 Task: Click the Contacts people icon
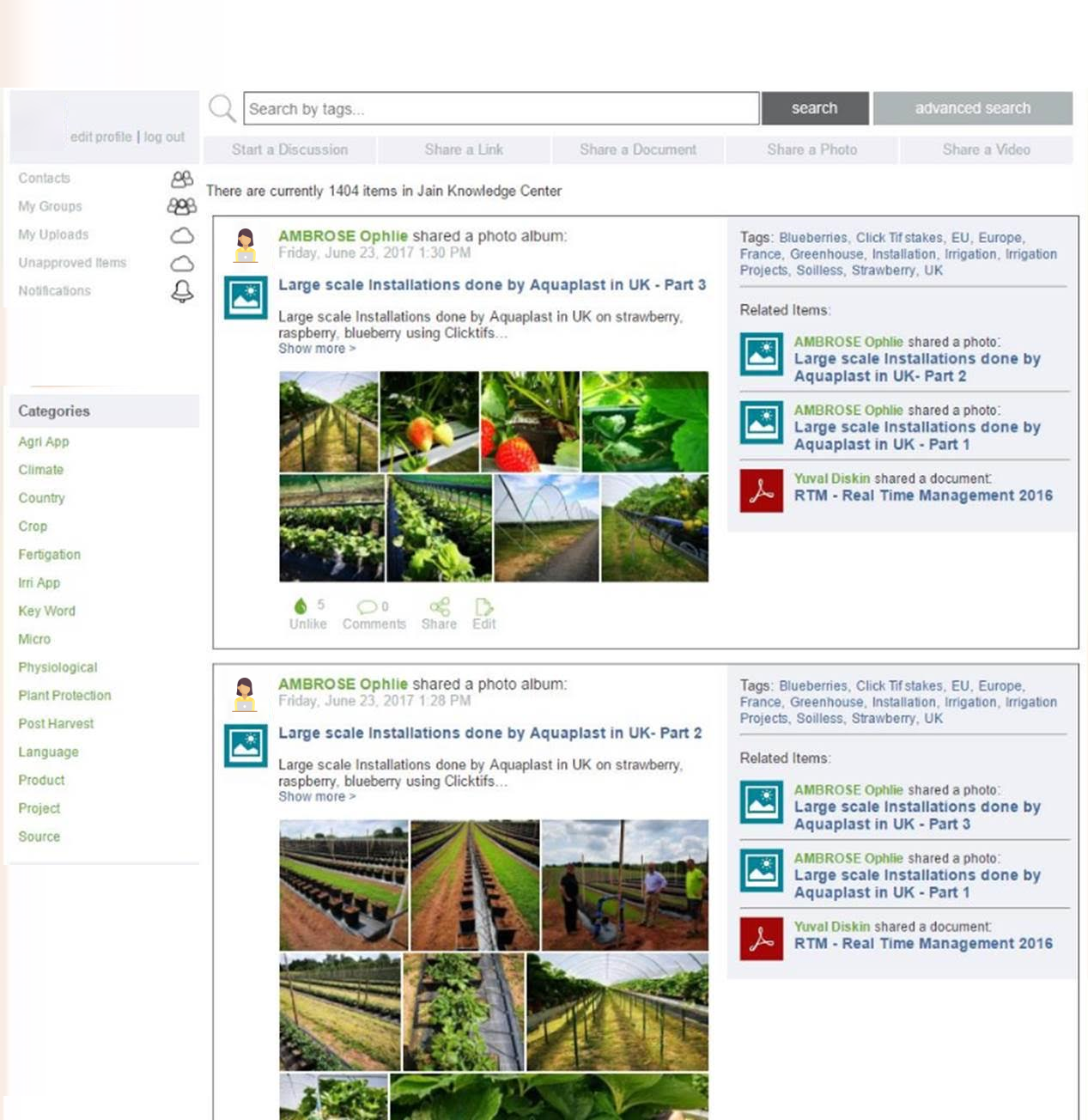(x=181, y=179)
